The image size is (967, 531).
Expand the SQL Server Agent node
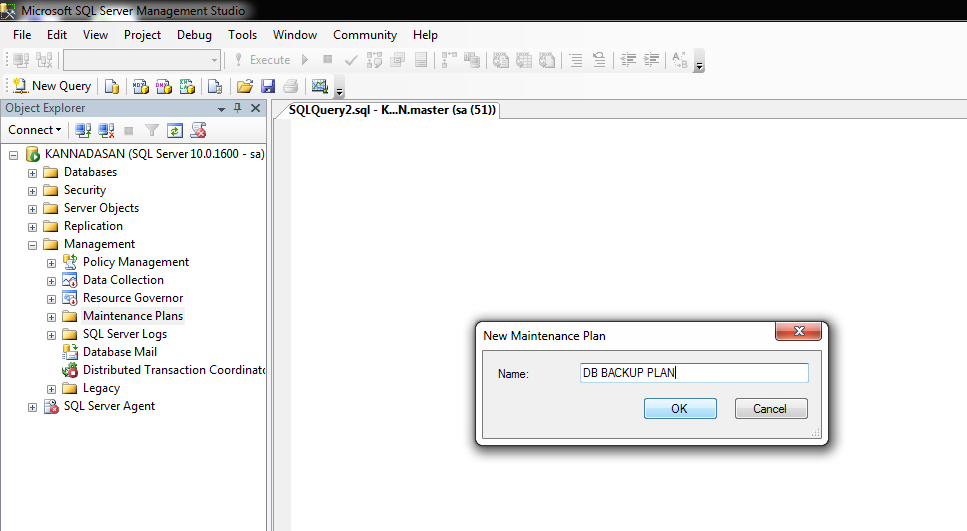(33, 407)
